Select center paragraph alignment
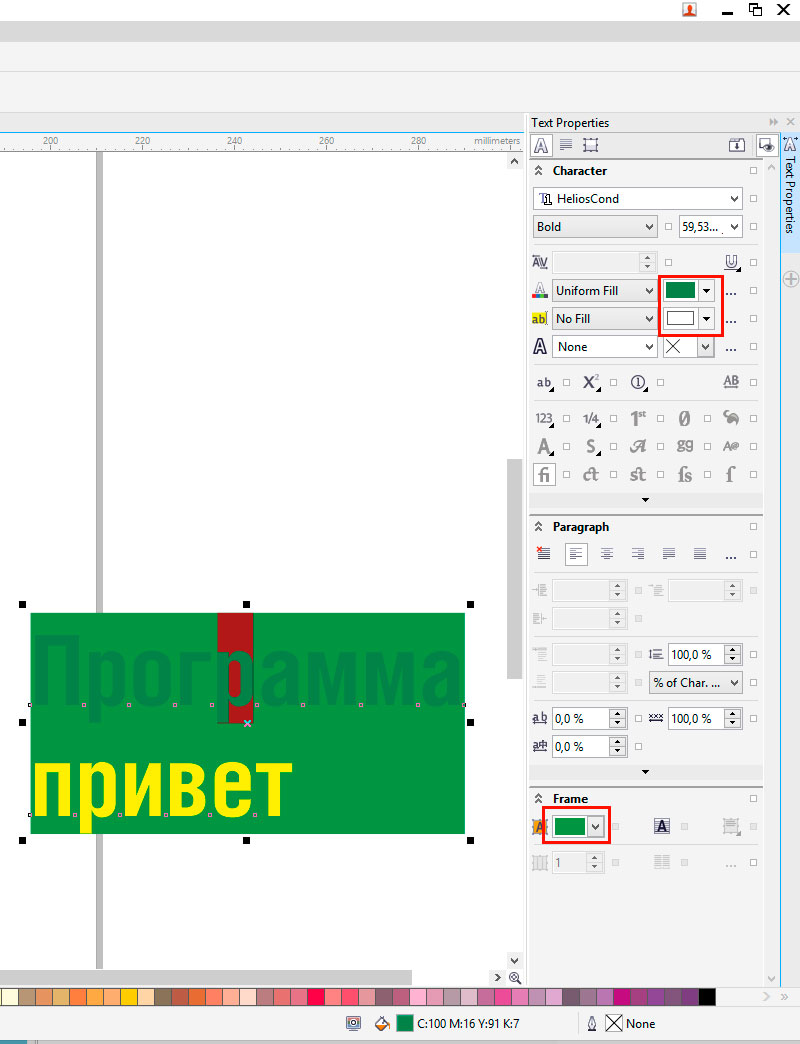Viewport: 800px width, 1044px height. [x=606, y=553]
